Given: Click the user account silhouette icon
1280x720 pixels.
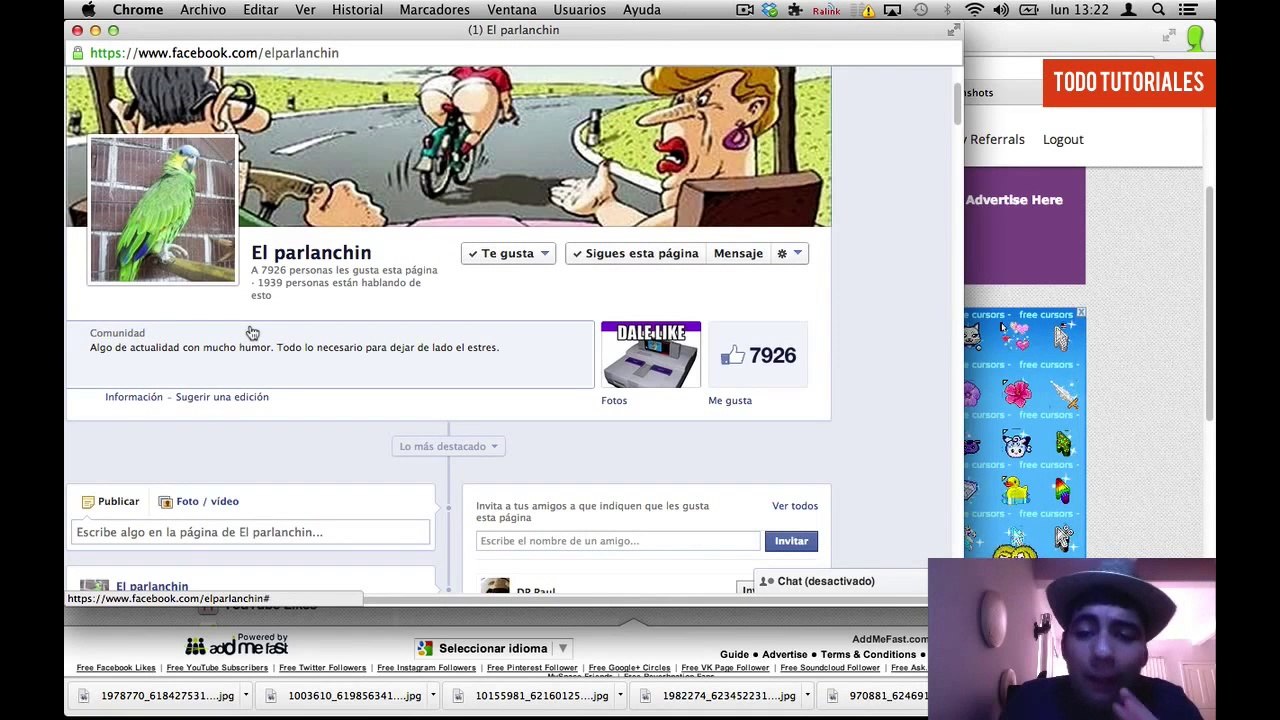Looking at the screenshot, I should 1128,10.
